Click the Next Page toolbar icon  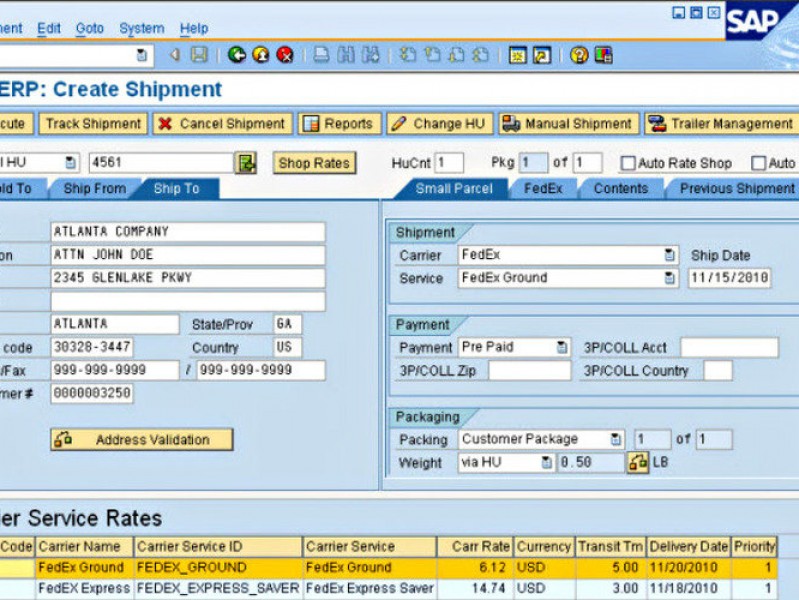(x=457, y=55)
